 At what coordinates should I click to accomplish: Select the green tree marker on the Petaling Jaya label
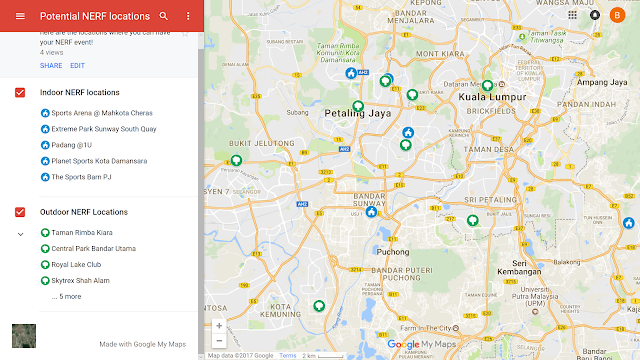(358, 106)
